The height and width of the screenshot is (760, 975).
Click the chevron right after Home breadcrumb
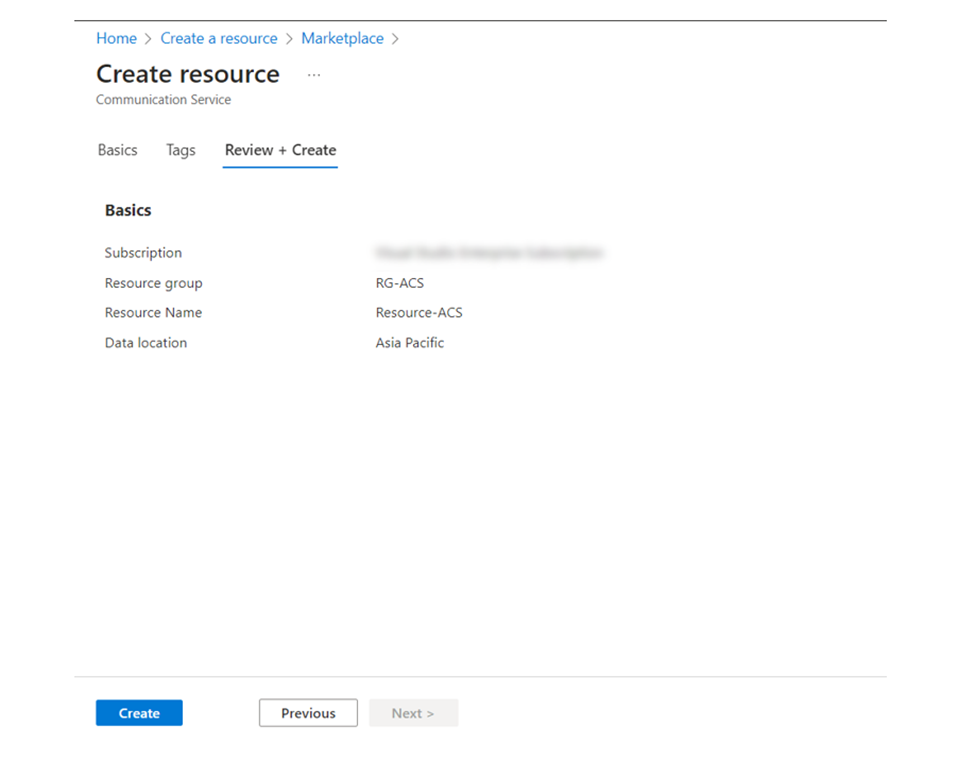coord(148,39)
